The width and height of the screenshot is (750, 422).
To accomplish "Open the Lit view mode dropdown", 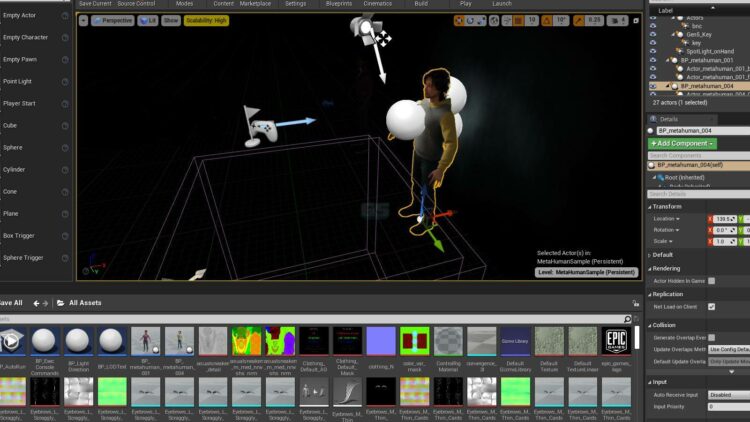I will click(148, 21).
